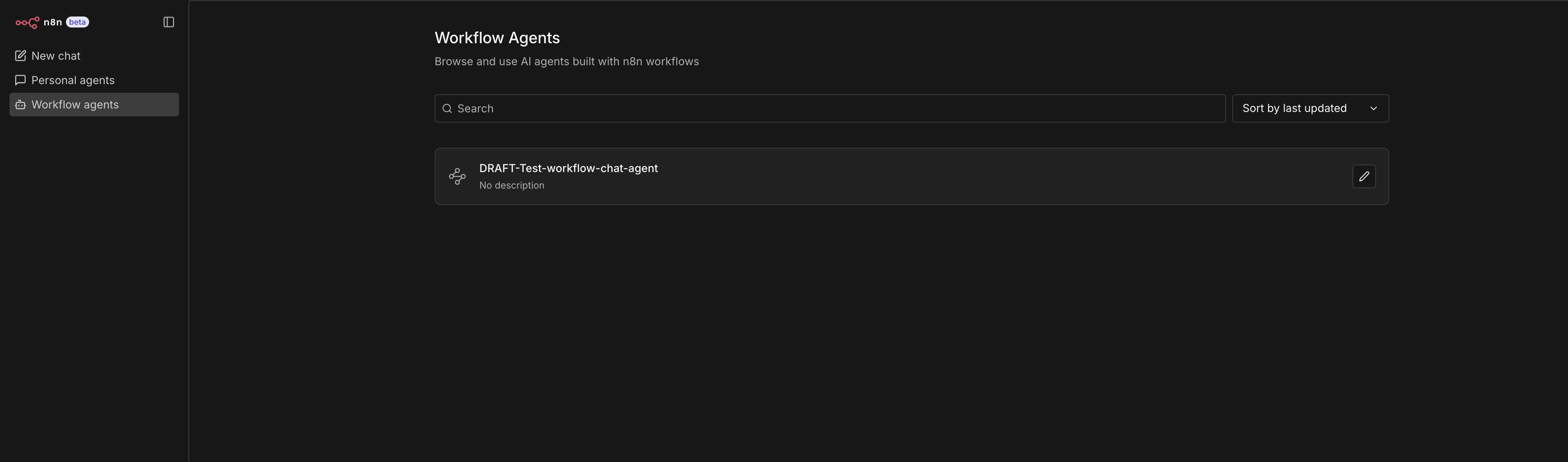Select the Workflow agents sidebar label
1568x462 pixels.
(75, 105)
